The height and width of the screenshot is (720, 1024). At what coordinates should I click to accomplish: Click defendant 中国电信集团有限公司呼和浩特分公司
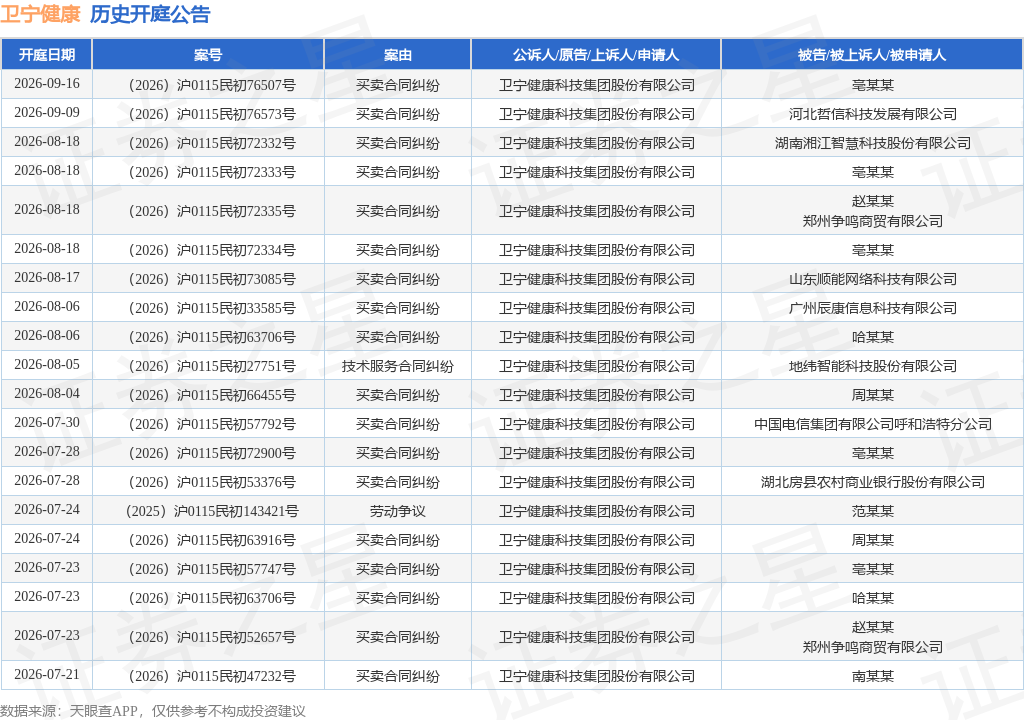point(872,424)
